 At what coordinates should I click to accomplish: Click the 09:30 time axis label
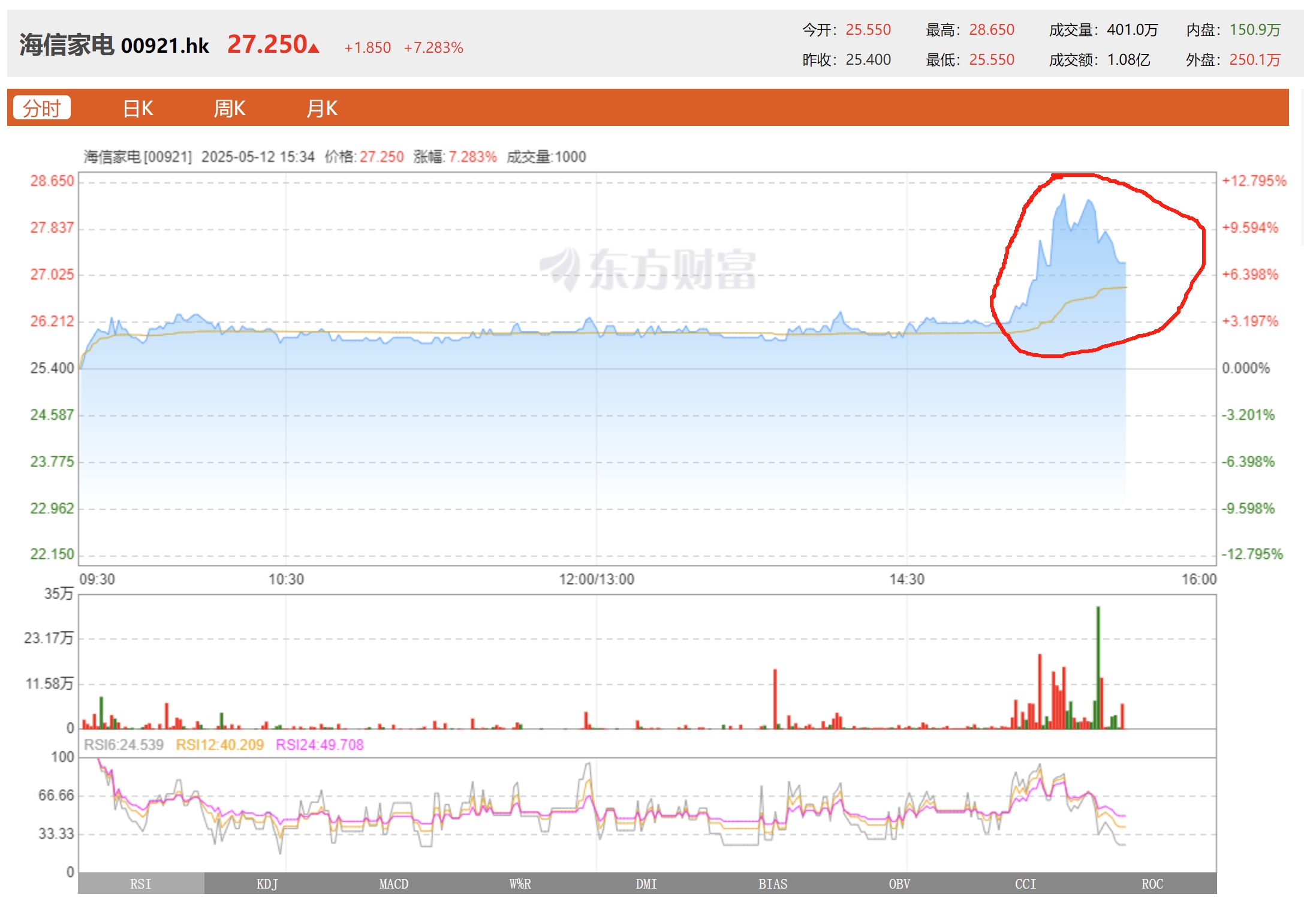pyautogui.click(x=97, y=579)
